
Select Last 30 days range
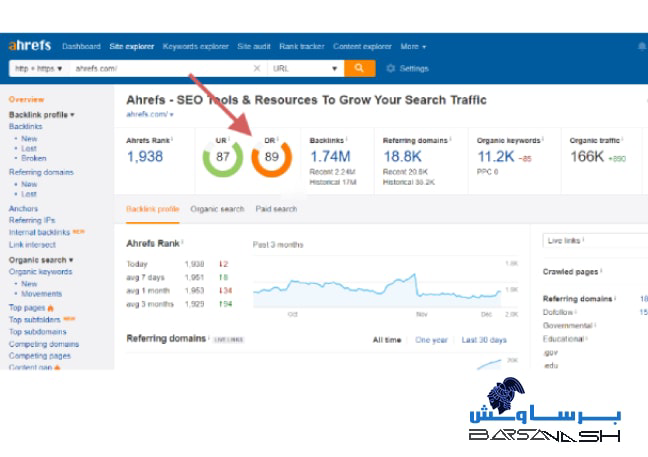click(483, 340)
